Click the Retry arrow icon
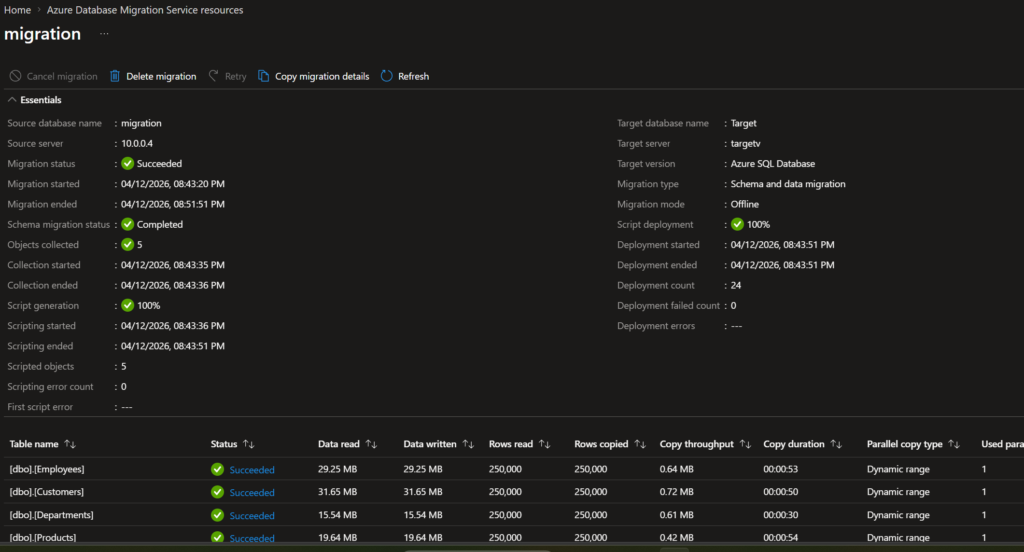The width and height of the screenshot is (1024, 552). click(214, 76)
